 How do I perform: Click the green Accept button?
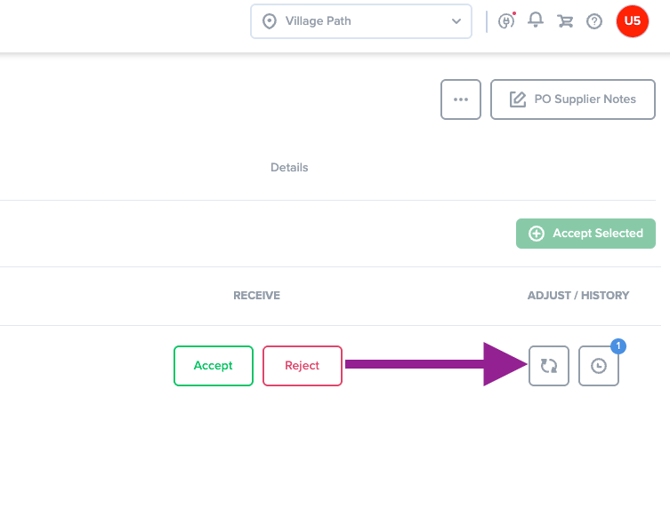213,366
